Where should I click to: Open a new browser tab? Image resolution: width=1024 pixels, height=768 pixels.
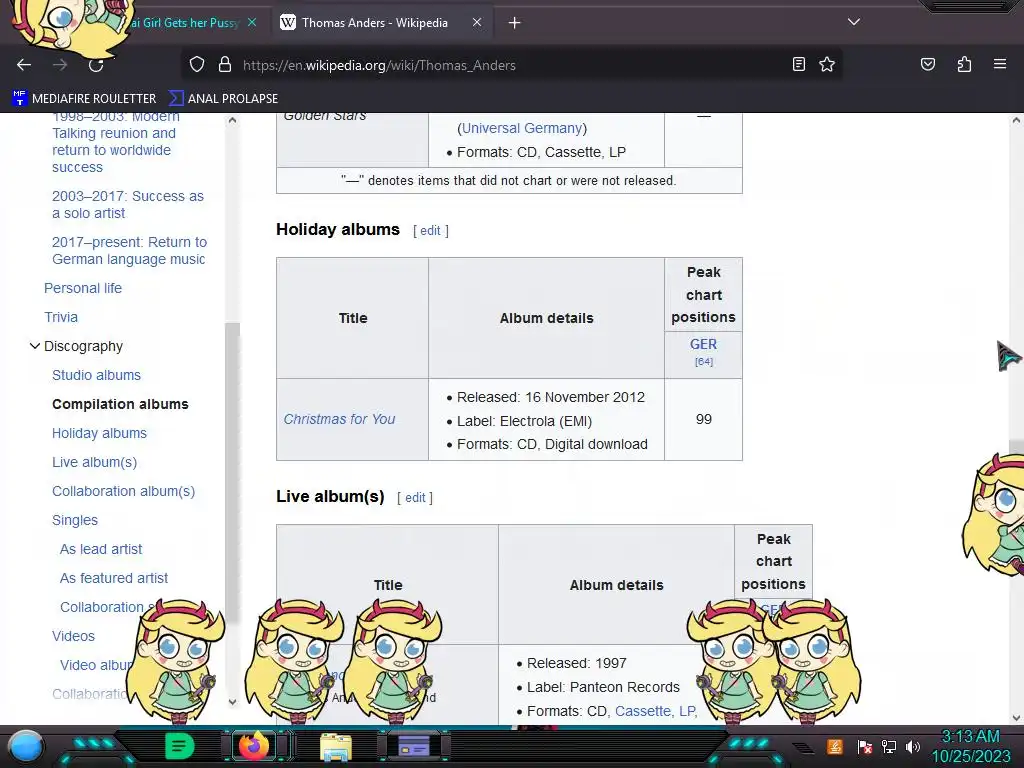coord(515,23)
